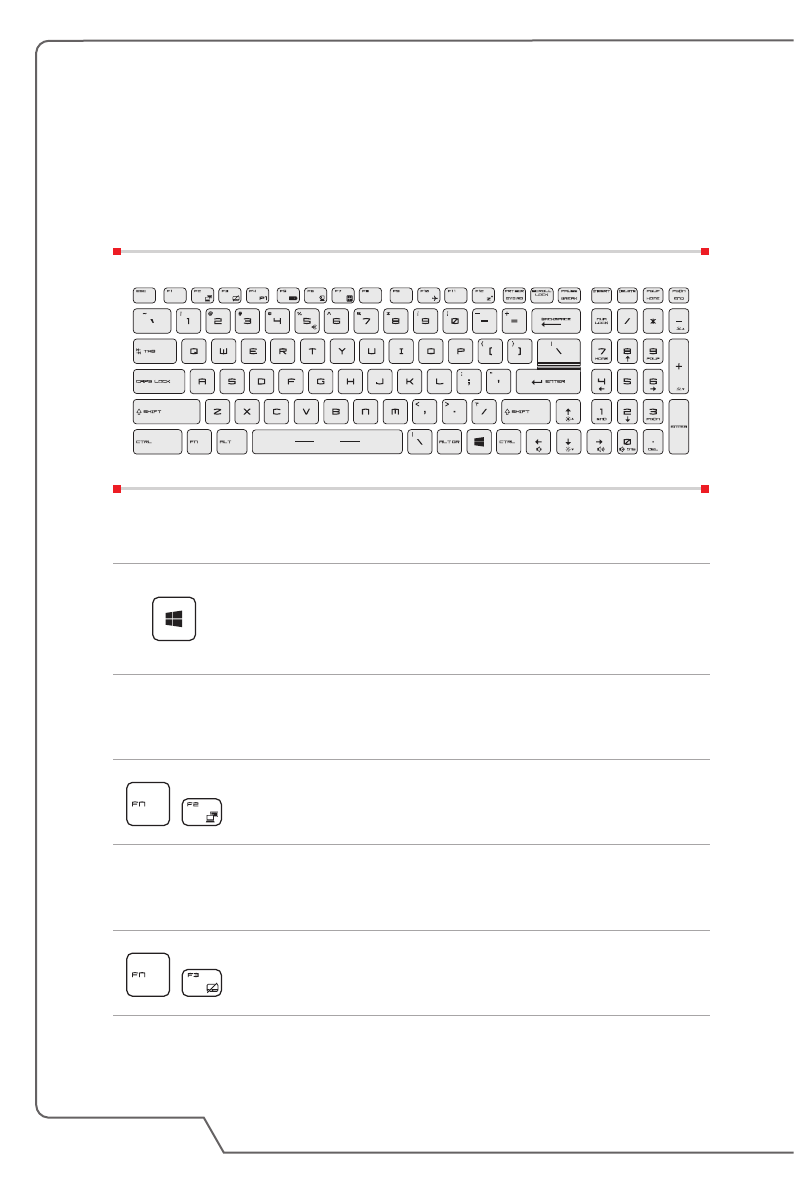Select the main Enter key beside the apostrophe key
The width and height of the screenshot is (794, 1191).
[x=548, y=381]
